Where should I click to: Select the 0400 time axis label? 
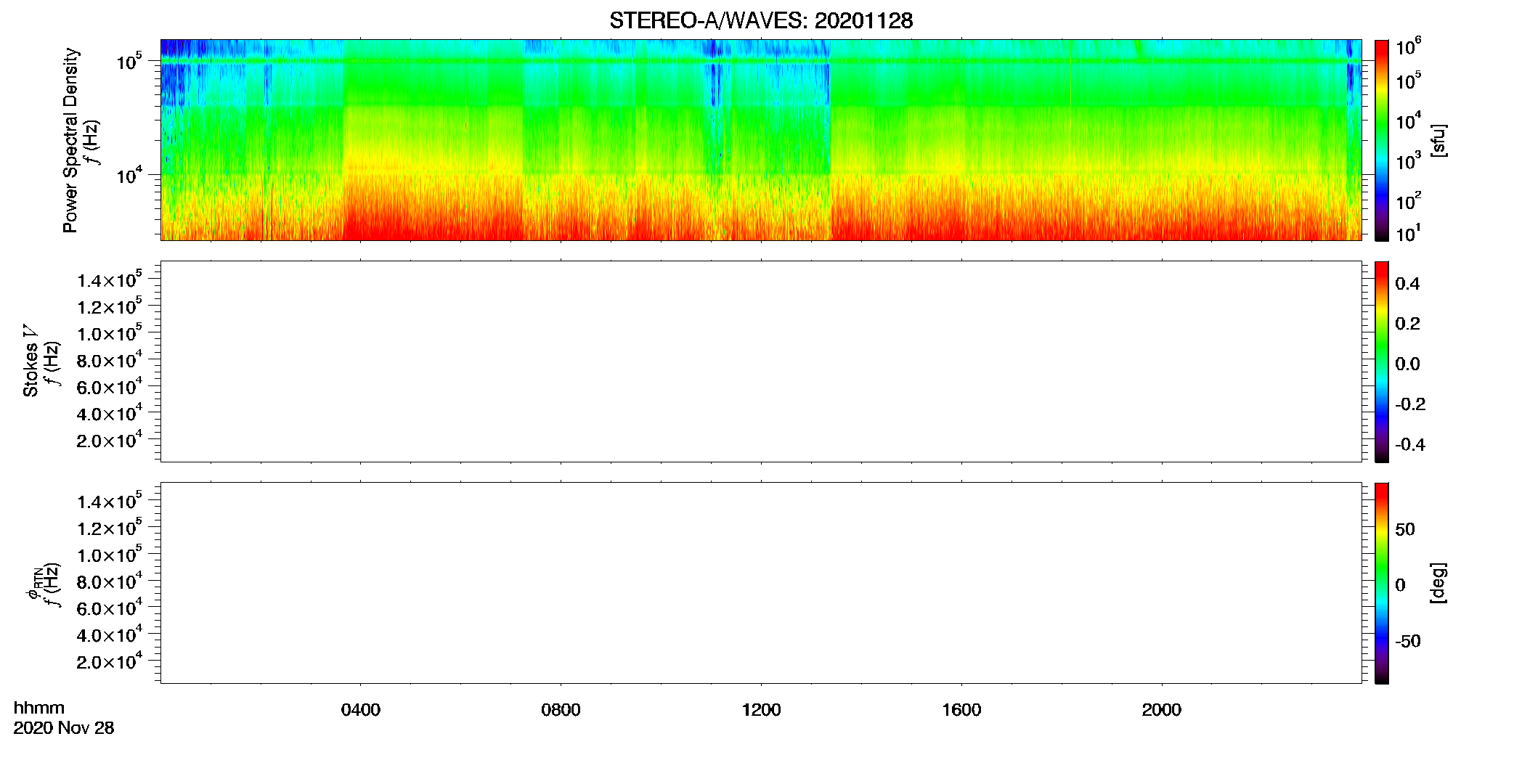pyautogui.click(x=361, y=710)
